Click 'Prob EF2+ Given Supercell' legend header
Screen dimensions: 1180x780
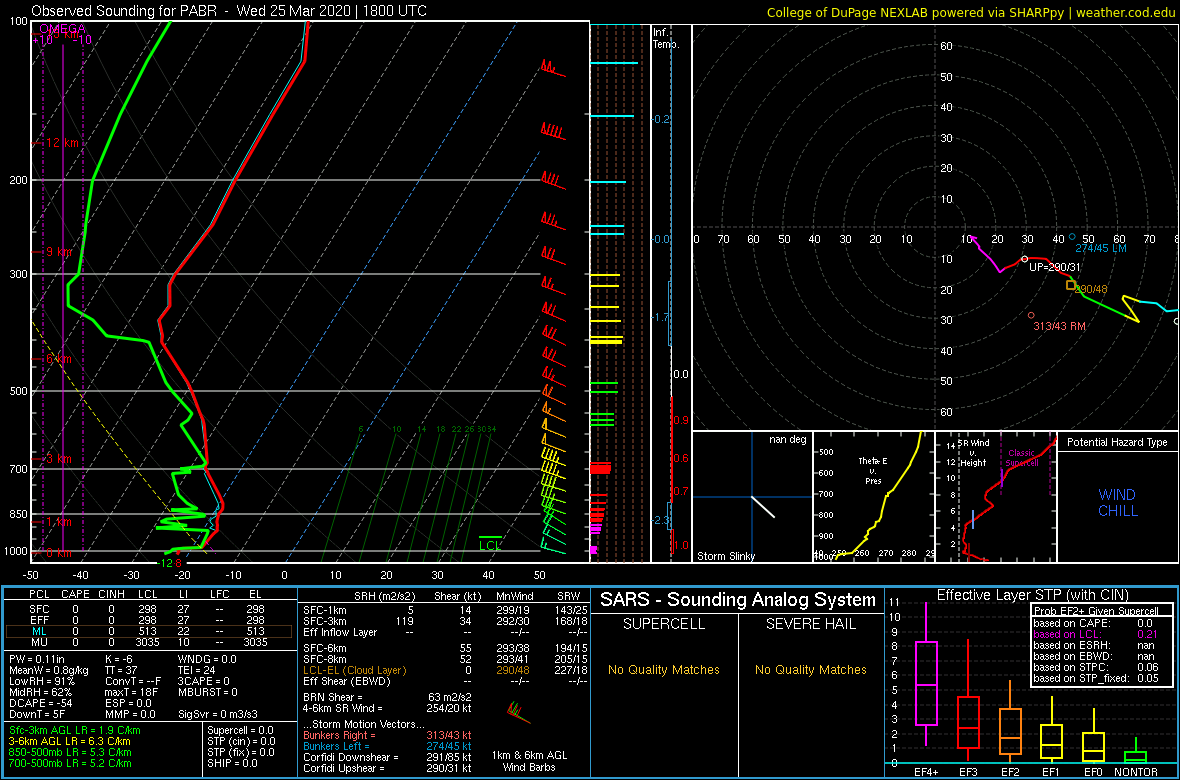click(x=1097, y=611)
